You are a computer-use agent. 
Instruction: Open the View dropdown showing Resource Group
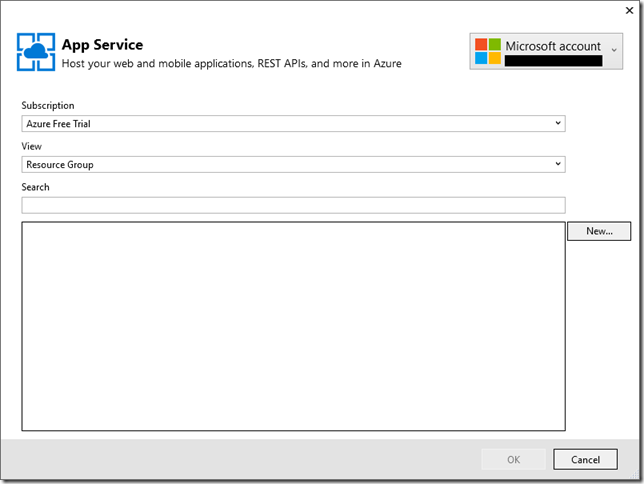point(293,164)
